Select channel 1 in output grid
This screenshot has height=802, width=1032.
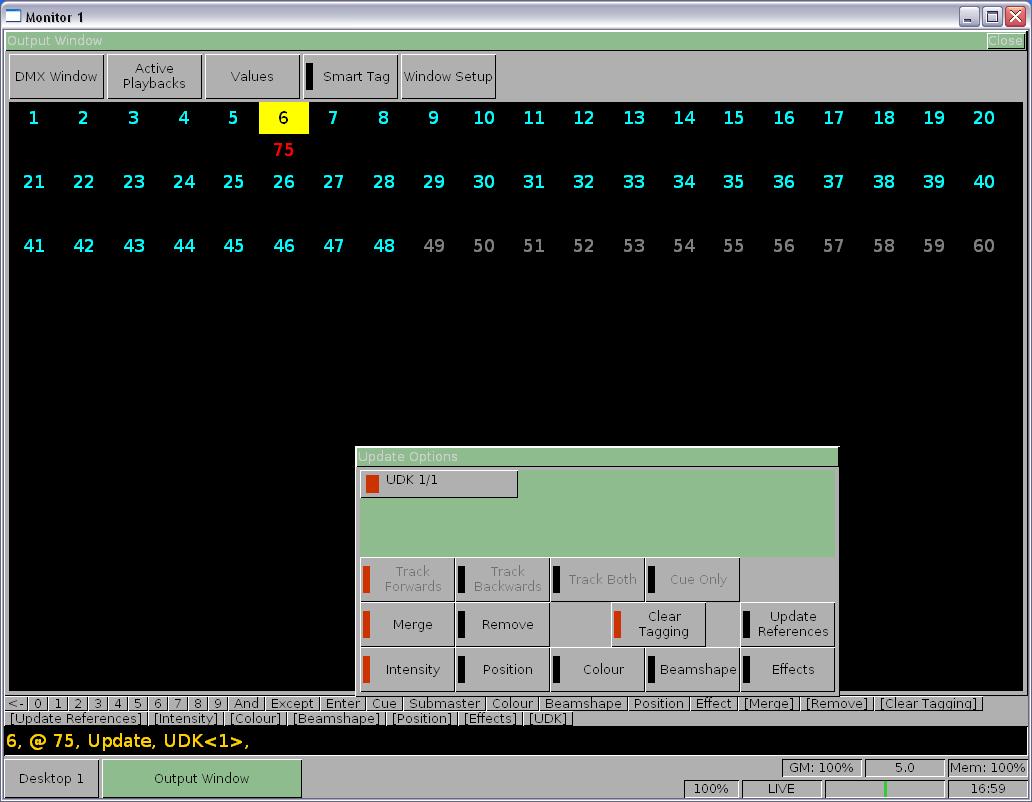(x=34, y=118)
